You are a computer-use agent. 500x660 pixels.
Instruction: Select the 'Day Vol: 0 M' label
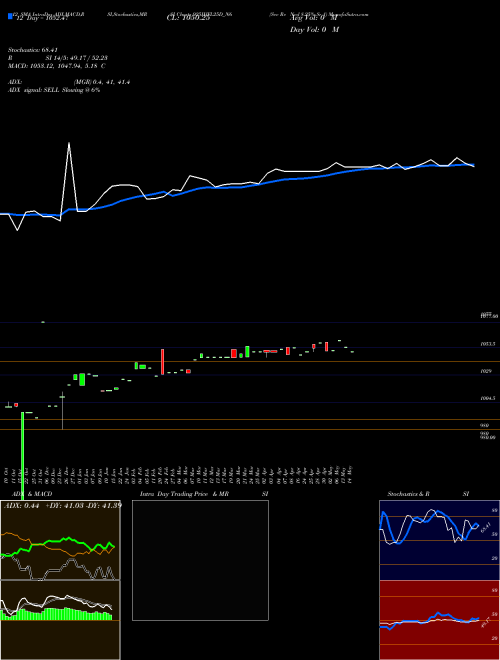click(314, 29)
